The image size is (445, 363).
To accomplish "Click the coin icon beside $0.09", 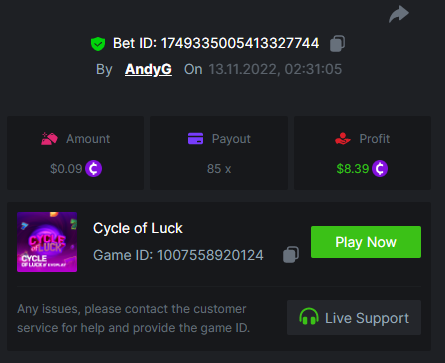I will tap(93, 169).
